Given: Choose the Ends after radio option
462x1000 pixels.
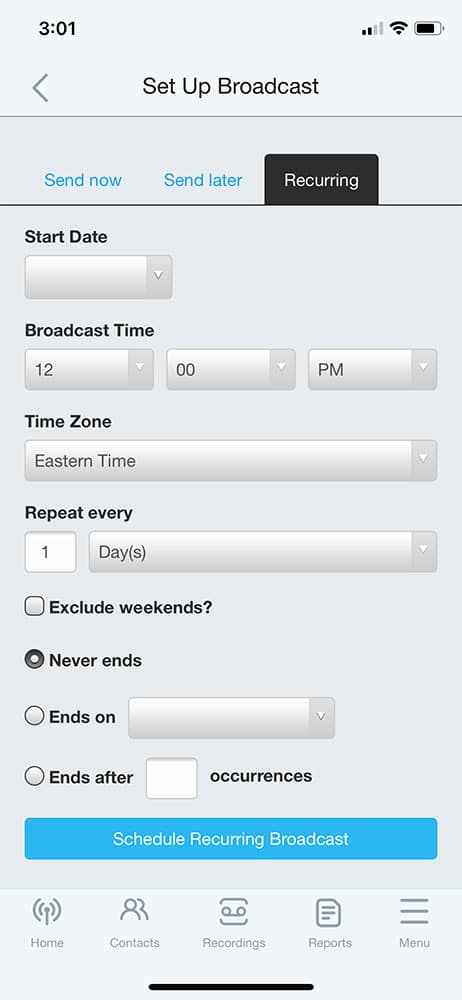Looking at the screenshot, I should [34, 776].
